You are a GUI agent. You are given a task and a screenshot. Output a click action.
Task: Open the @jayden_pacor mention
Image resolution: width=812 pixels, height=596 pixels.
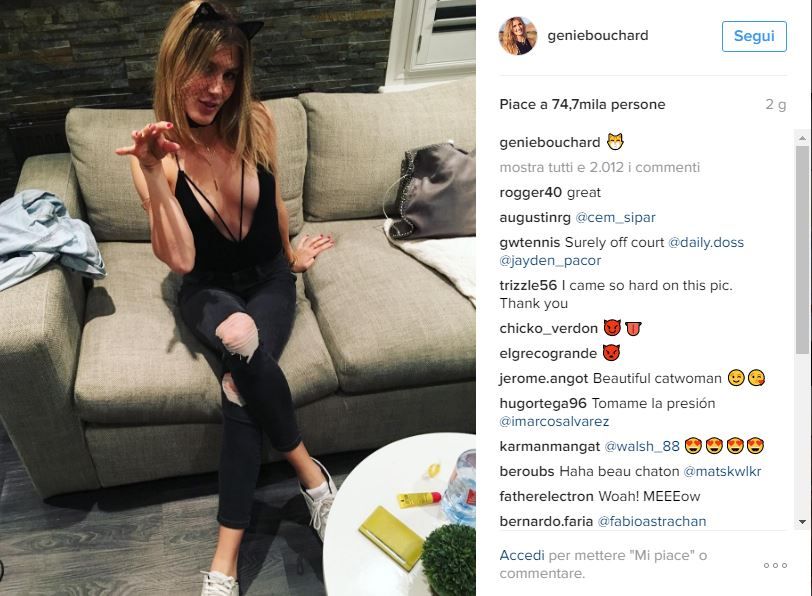550,260
